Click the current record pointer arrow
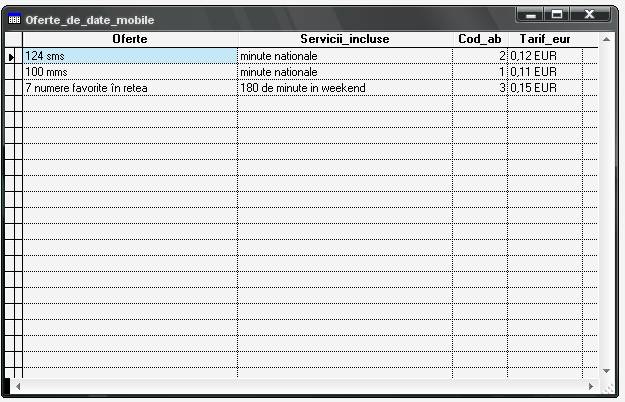 coord(12,57)
